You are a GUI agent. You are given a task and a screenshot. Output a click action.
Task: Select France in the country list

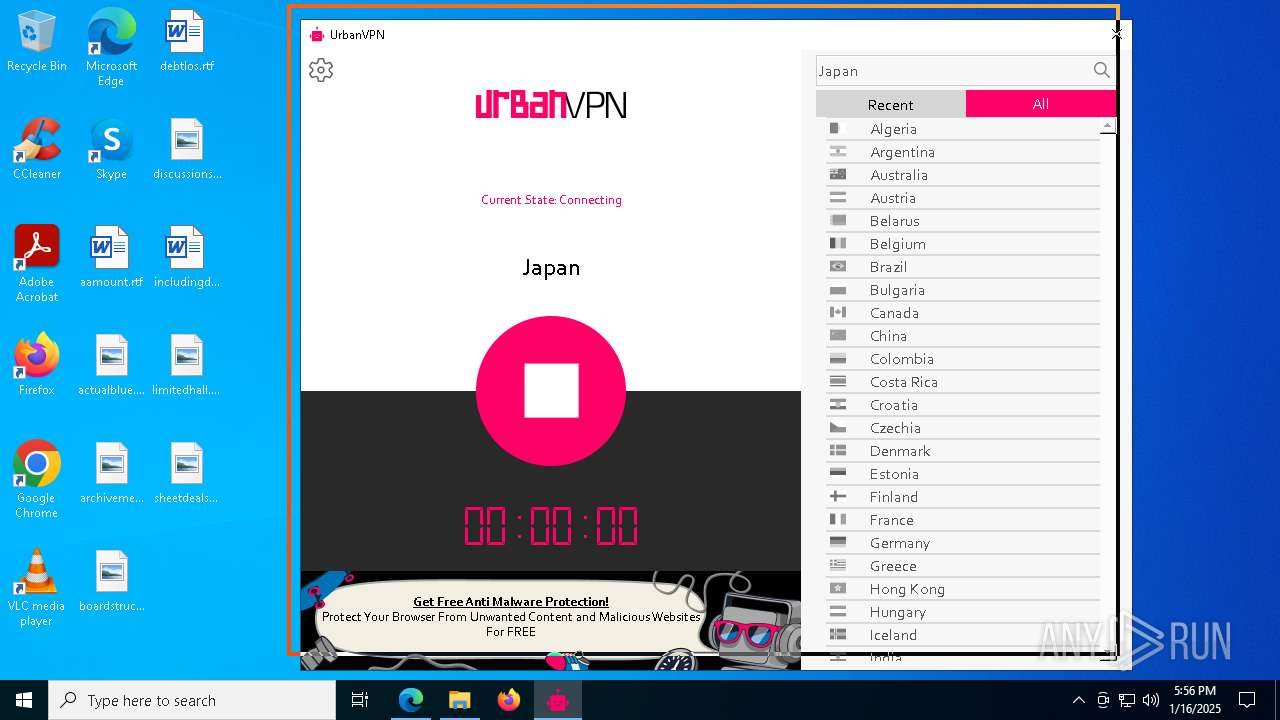963,520
